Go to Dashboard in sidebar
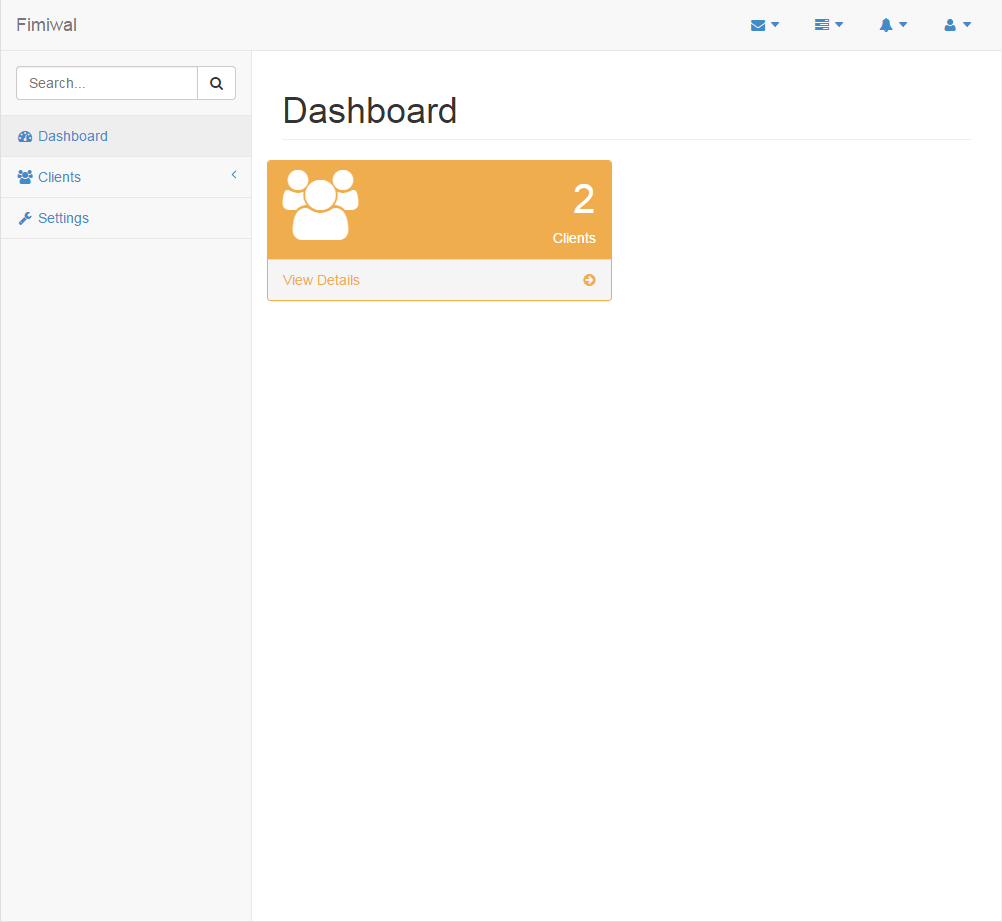The image size is (1002, 922). (126, 136)
